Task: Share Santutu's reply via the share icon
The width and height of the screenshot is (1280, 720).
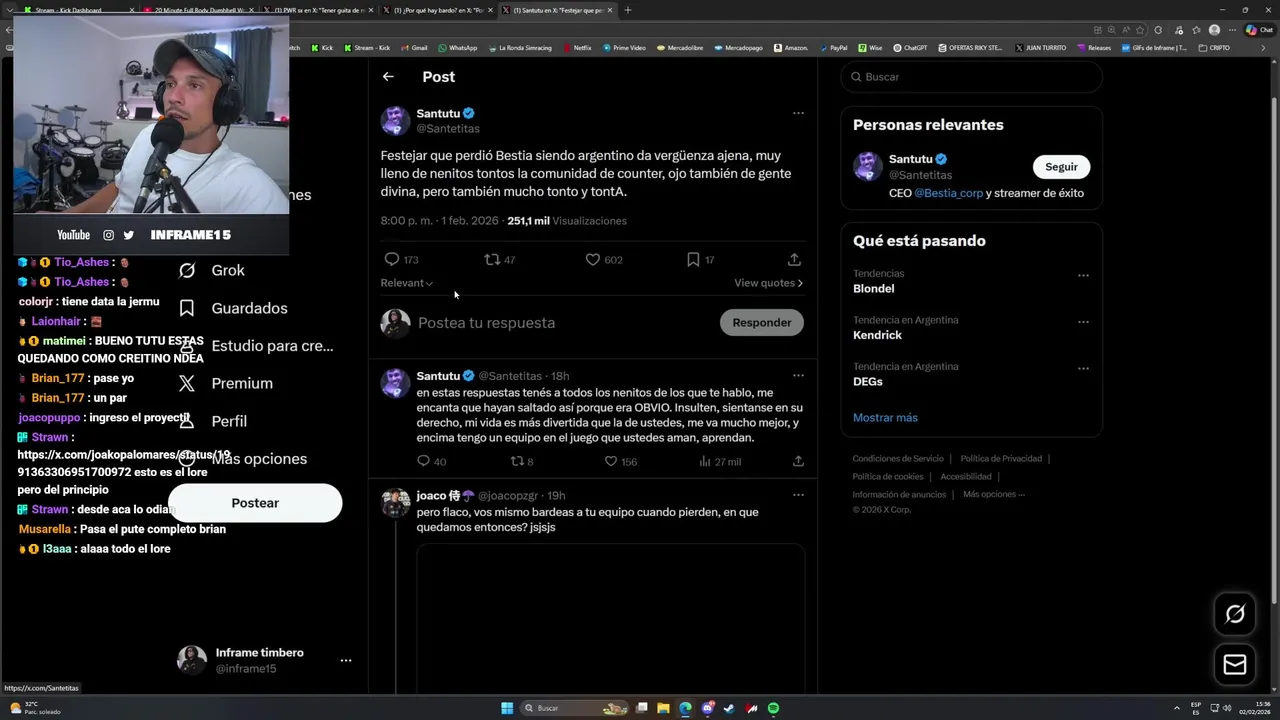Action: [x=798, y=461]
